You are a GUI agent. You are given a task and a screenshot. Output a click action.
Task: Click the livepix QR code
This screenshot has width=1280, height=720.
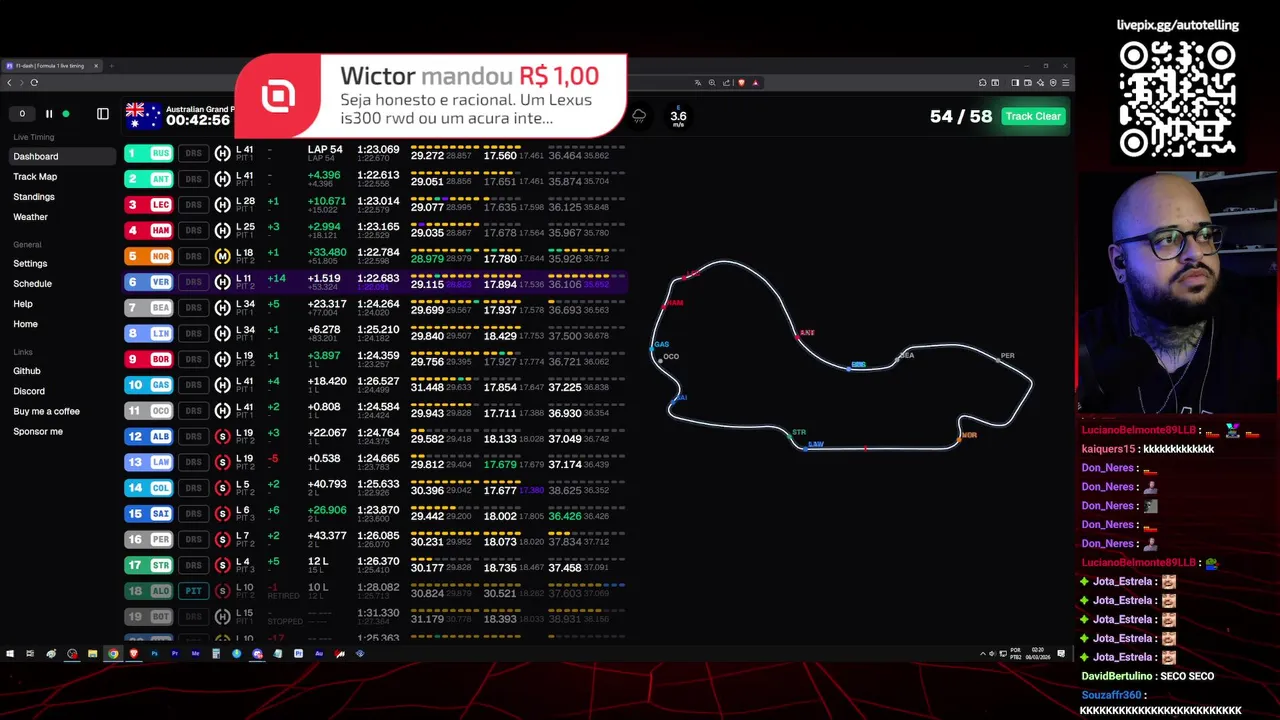[1178, 99]
